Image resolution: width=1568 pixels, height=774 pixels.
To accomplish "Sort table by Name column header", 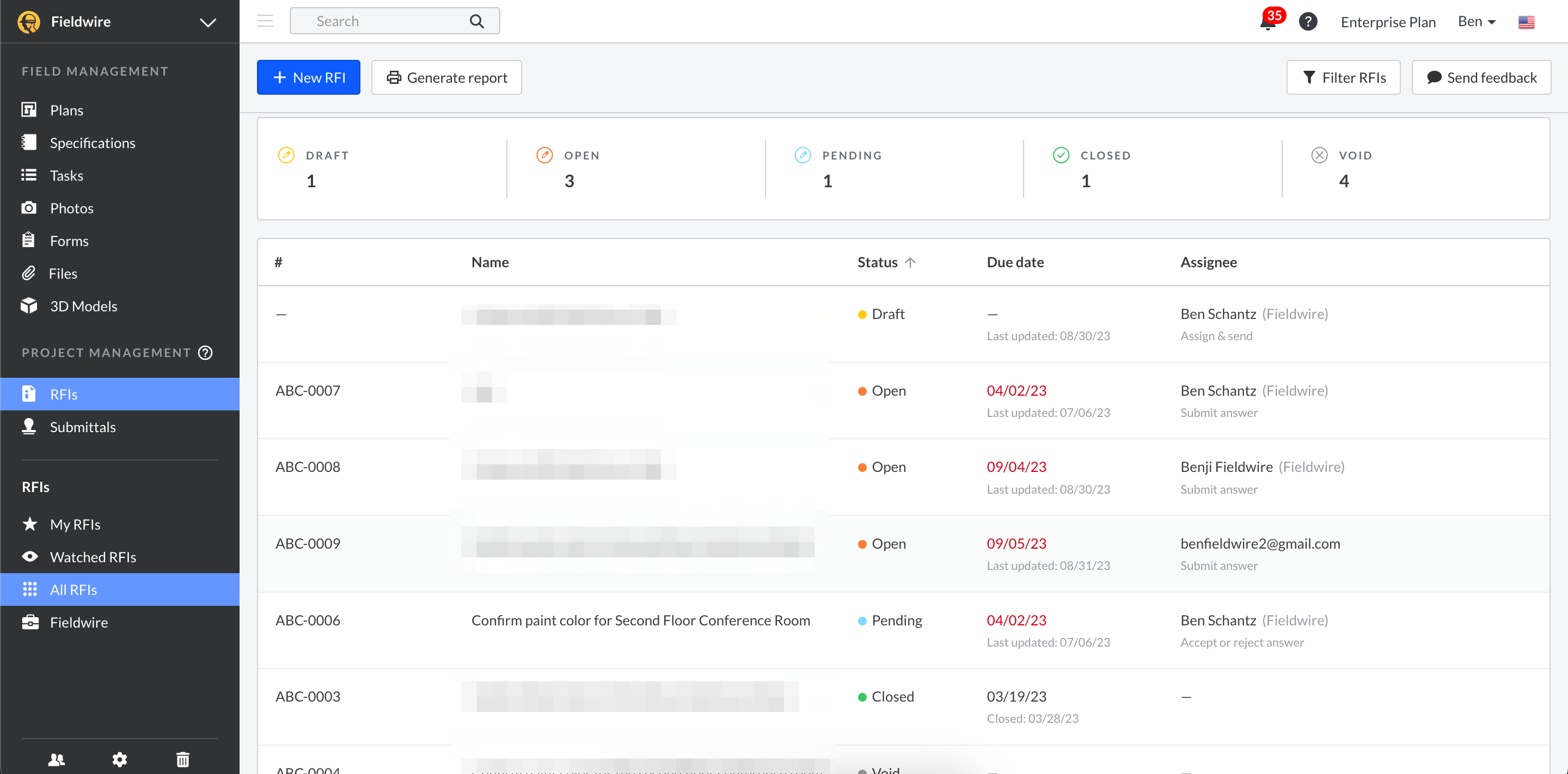I will coord(490,262).
